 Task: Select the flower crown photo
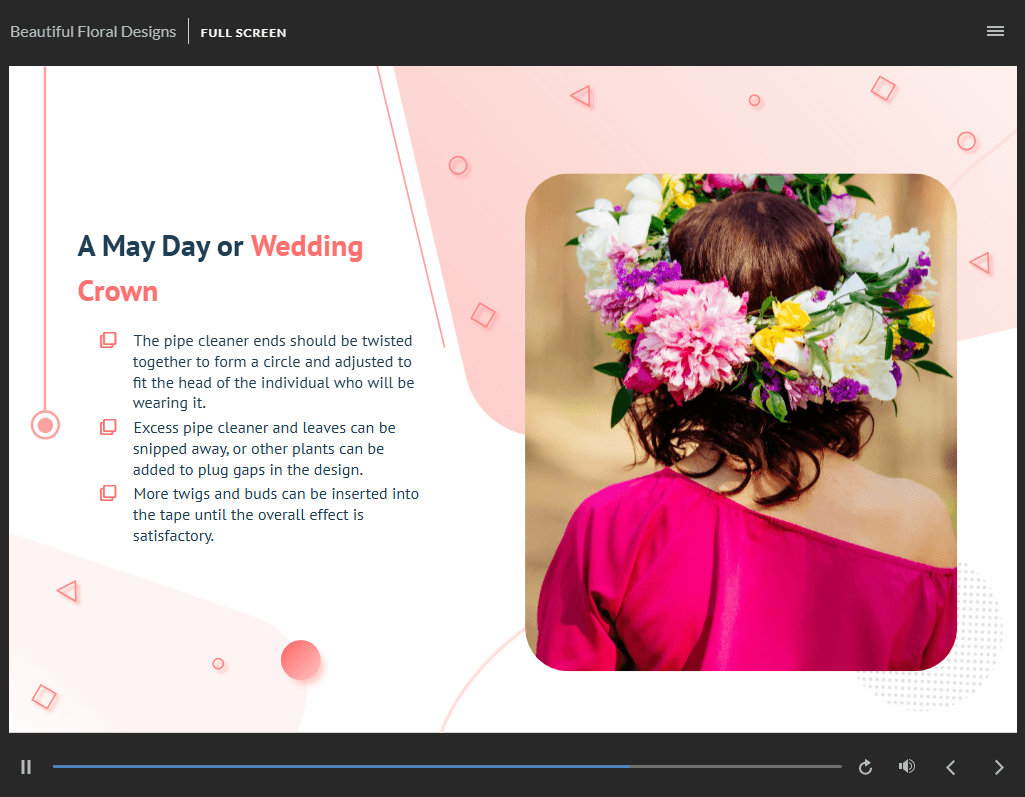(x=740, y=422)
